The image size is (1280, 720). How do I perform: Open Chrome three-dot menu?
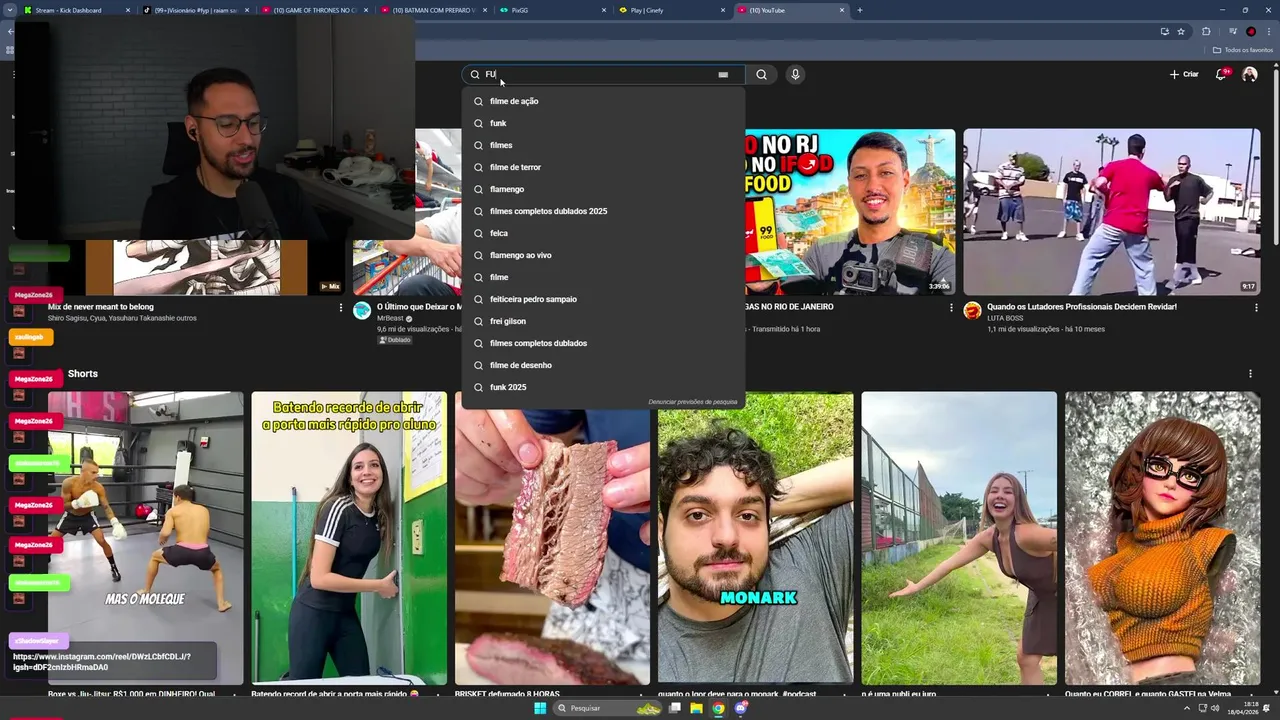(x=1269, y=31)
